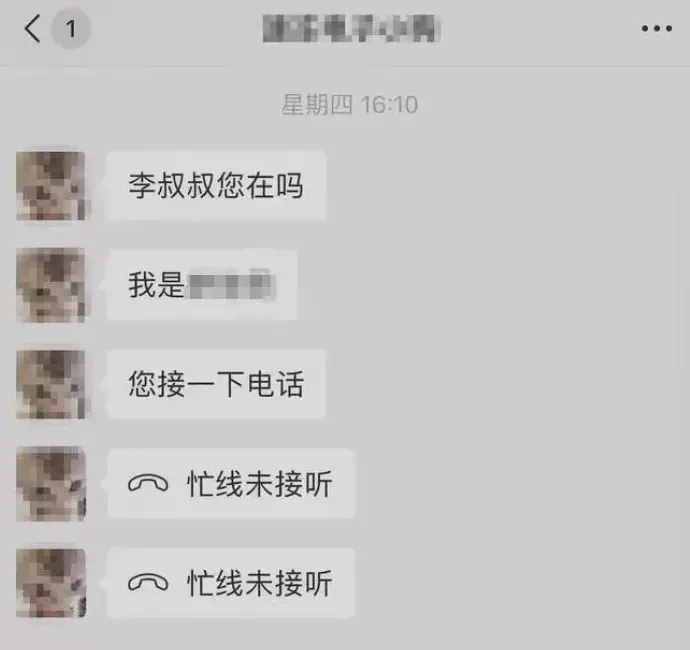690x650 pixels.
Task: Tap the unread count badge showing 1
Action: click(71, 29)
